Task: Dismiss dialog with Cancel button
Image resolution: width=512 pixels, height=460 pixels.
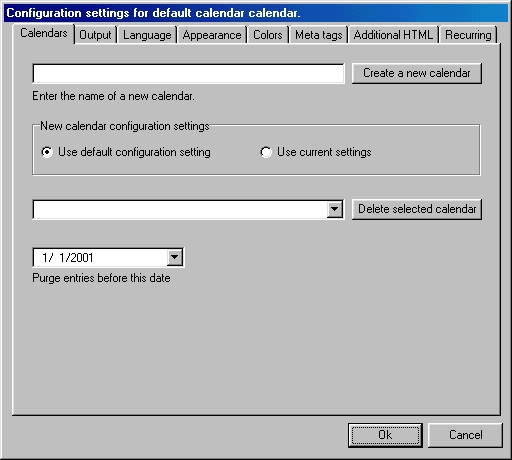Action: 465,435
